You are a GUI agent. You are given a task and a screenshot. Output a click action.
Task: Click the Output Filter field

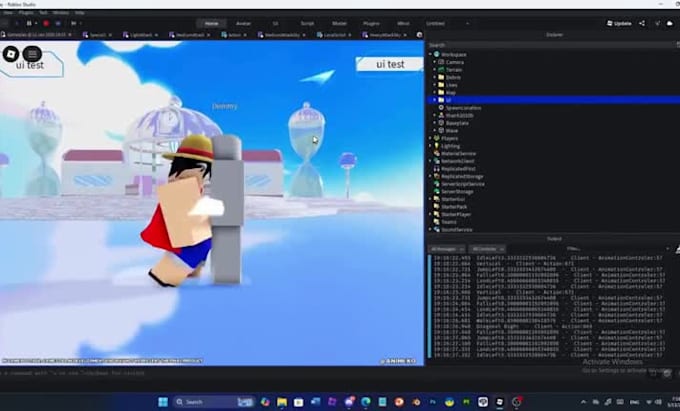pyautogui.click(x=616, y=249)
